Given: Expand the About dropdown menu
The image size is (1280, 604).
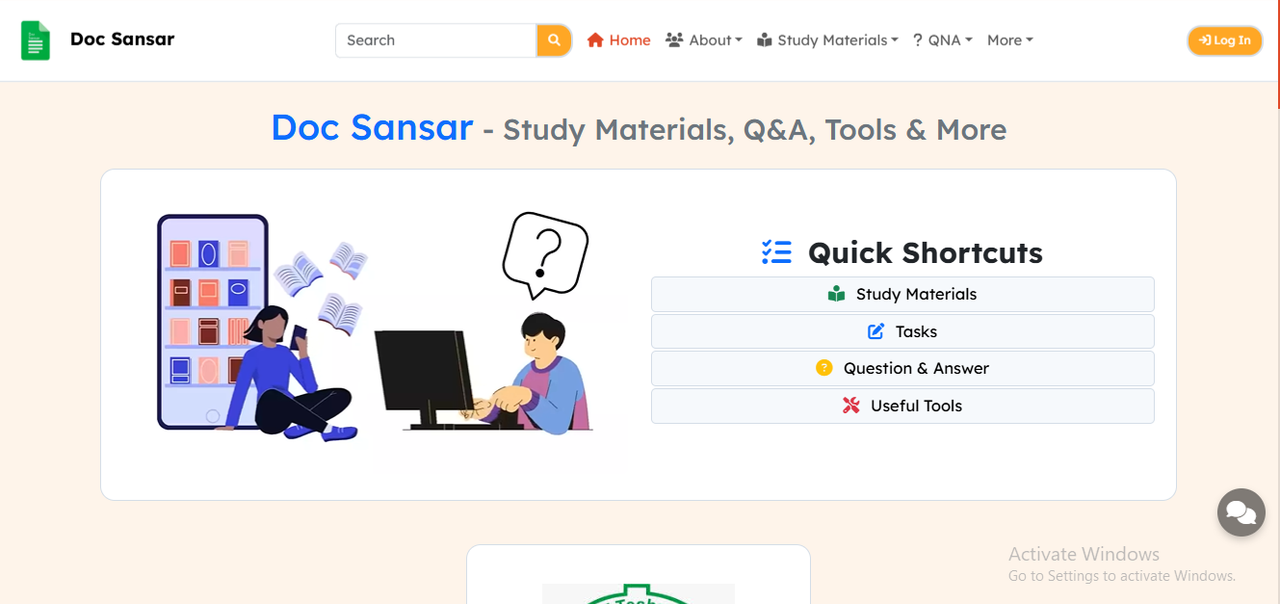Looking at the screenshot, I should coord(704,40).
